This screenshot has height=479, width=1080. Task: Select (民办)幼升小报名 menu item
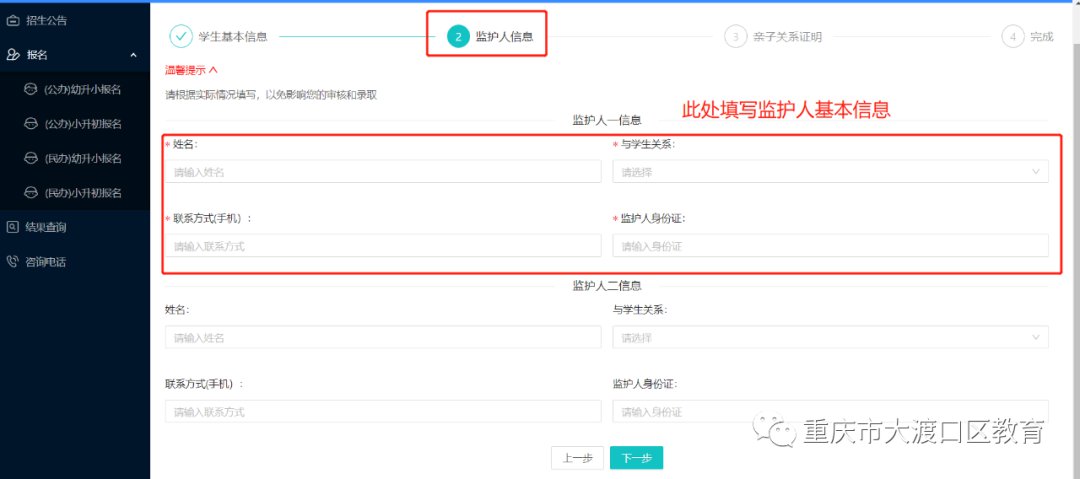tap(82, 158)
